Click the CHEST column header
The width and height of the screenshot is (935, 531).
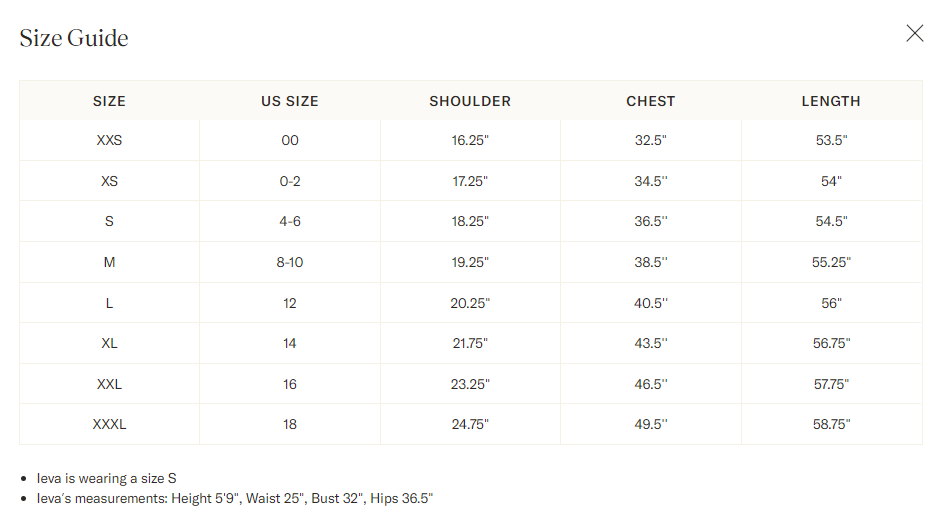[651, 101]
